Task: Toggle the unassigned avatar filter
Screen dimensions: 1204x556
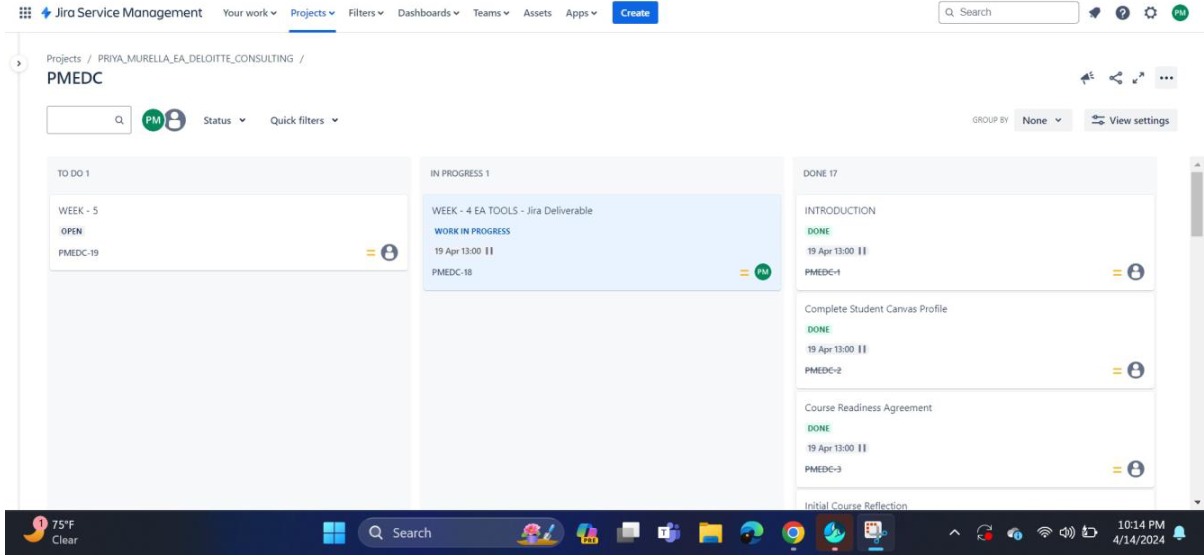Action: coord(175,120)
